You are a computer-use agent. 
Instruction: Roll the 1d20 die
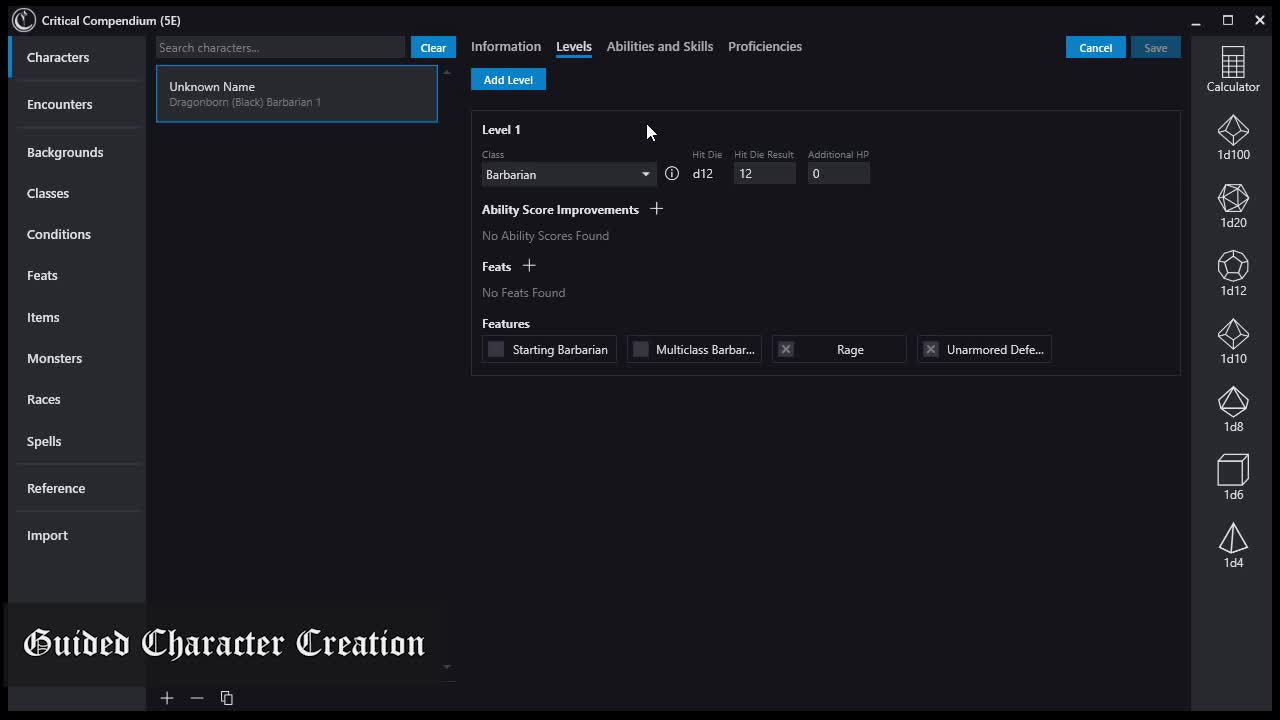(x=1232, y=205)
